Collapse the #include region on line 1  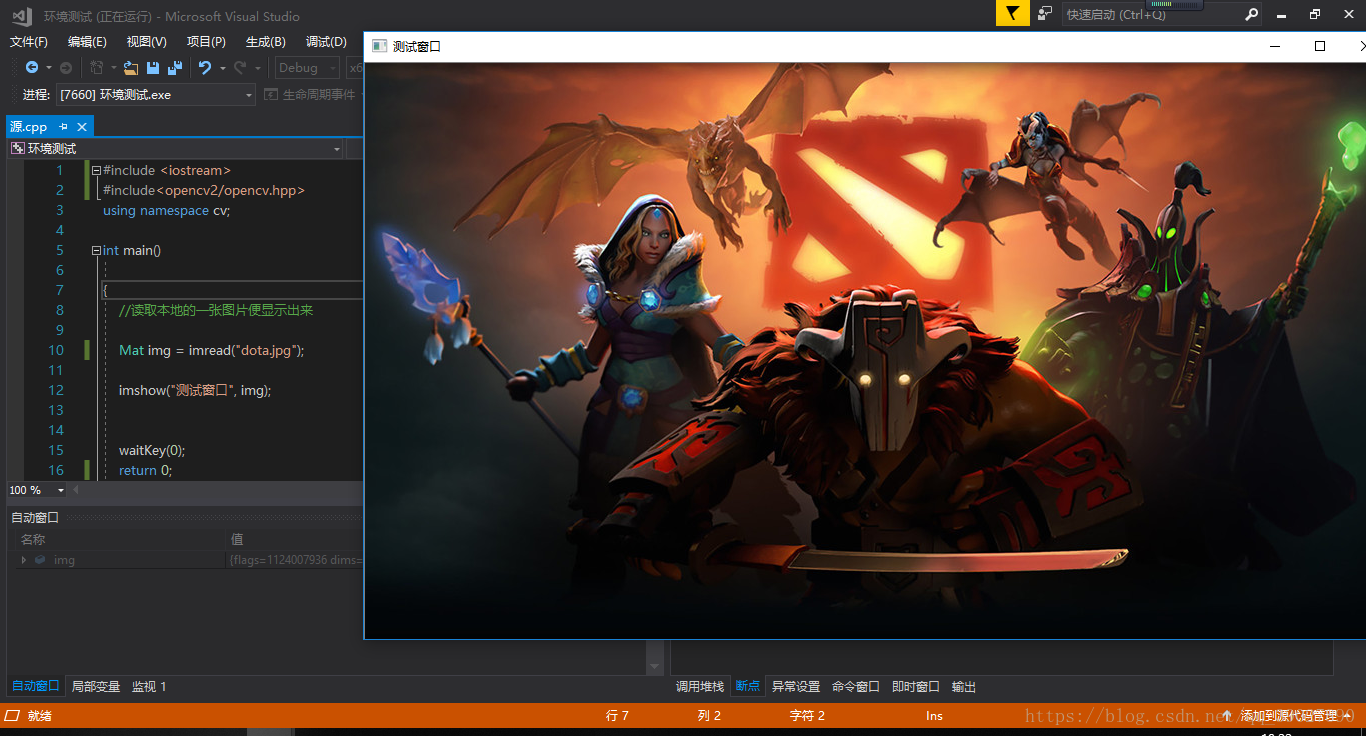coord(96,170)
